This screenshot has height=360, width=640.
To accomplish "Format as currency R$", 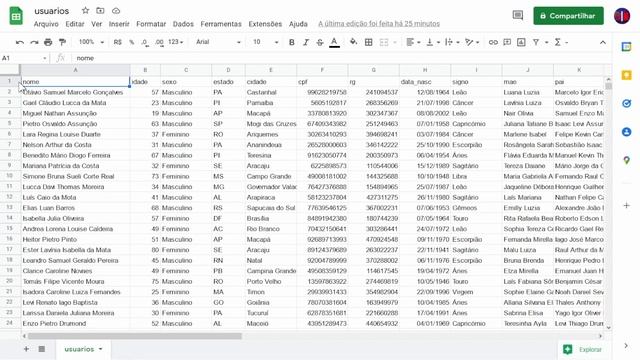I will point(118,42).
